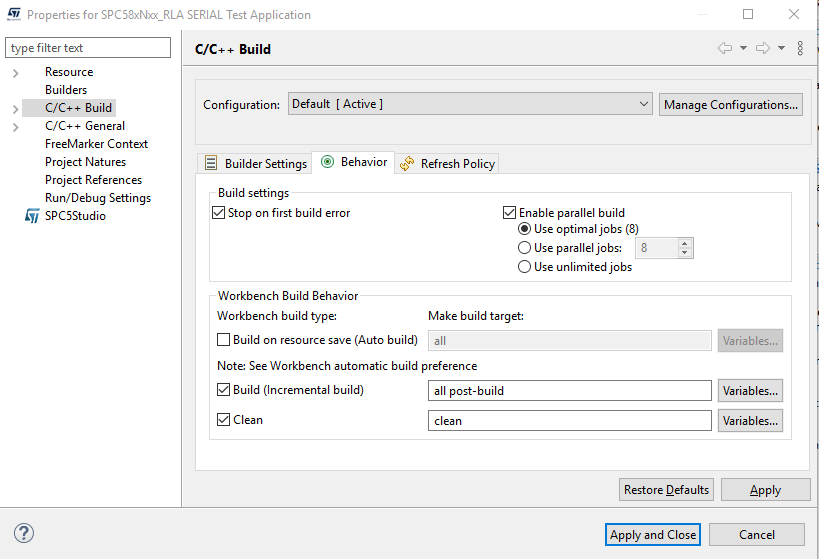The width and height of the screenshot is (819, 559).
Task: Open the Configuration dropdown
Action: pyautogui.click(x=470, y=104)
